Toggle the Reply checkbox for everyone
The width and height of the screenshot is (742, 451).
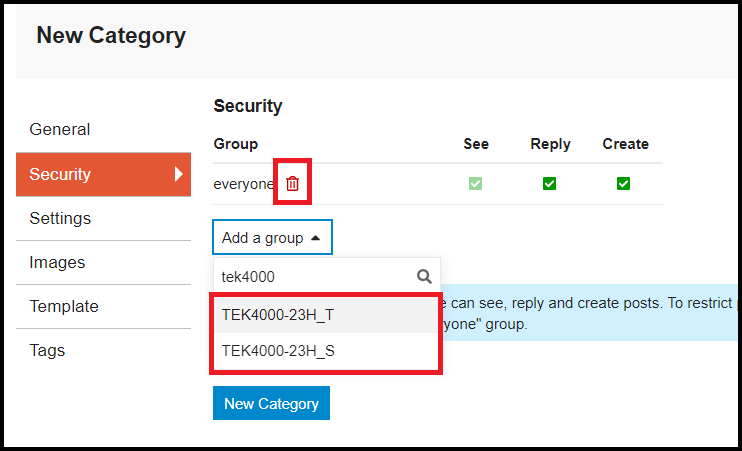click(549, 183)
